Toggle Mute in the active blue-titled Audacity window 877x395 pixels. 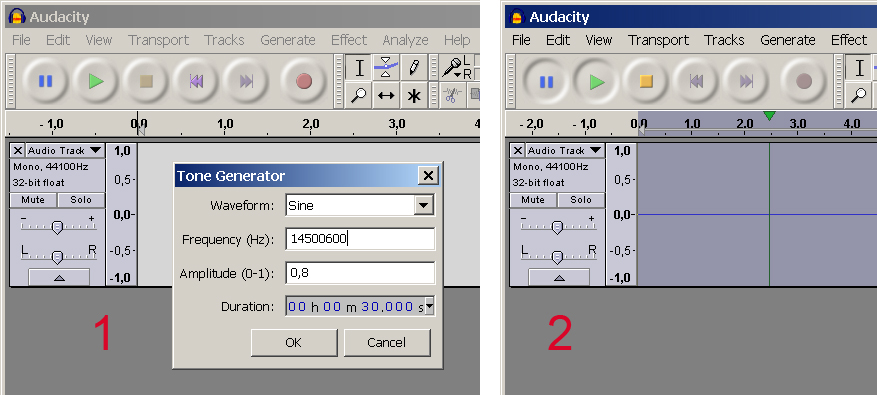[532, 200]
